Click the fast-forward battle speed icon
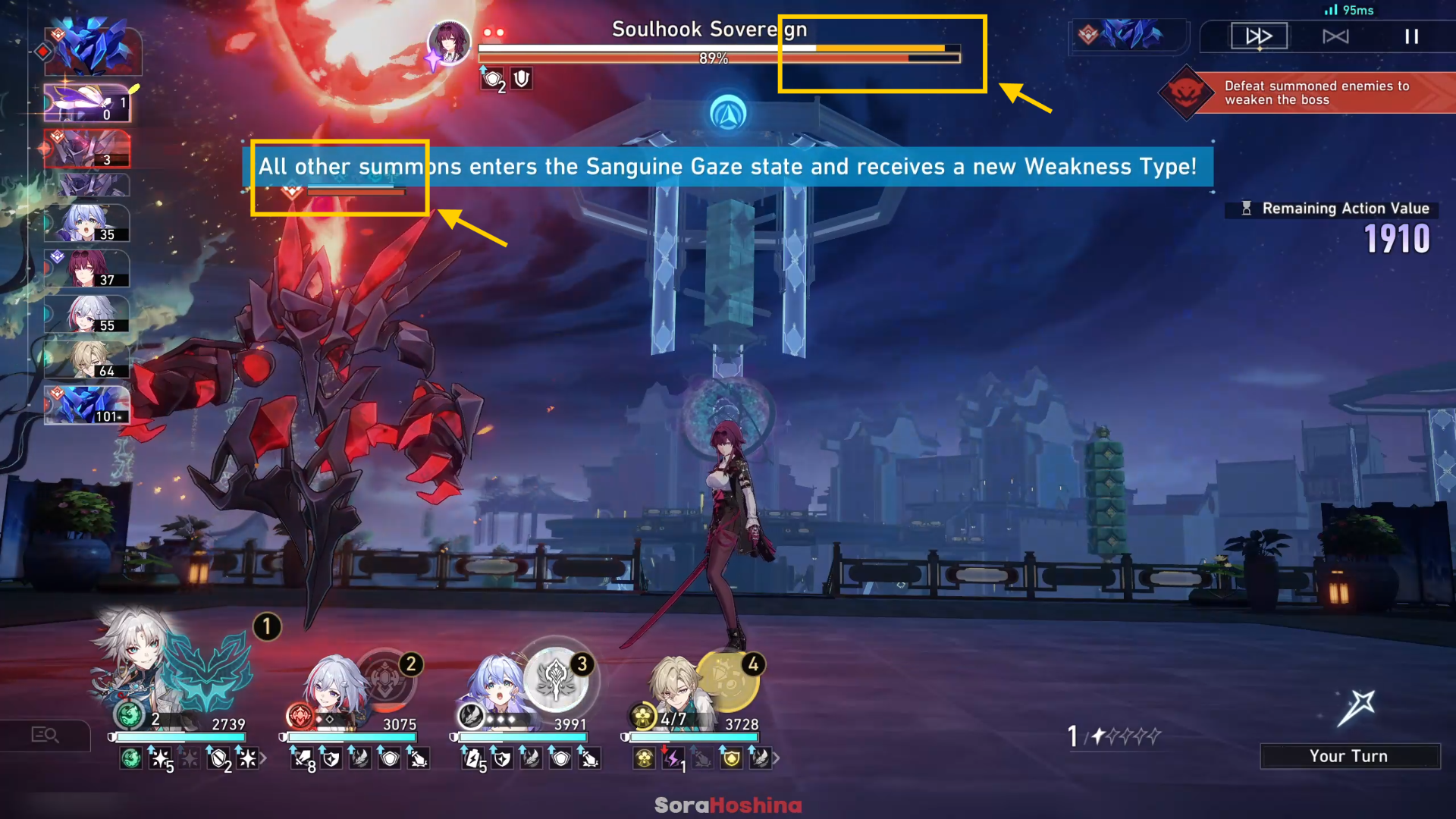This screenshot has width=1456, height=819. (x=1258, y=36)
